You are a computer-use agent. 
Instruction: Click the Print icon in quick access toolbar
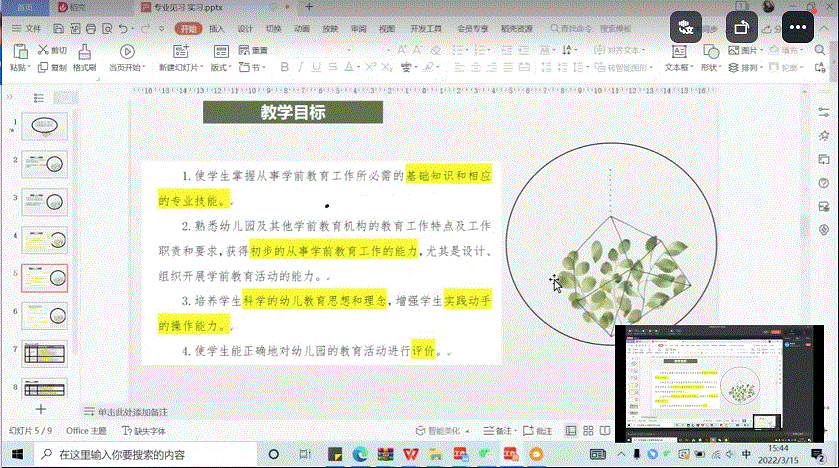(91, 28)
